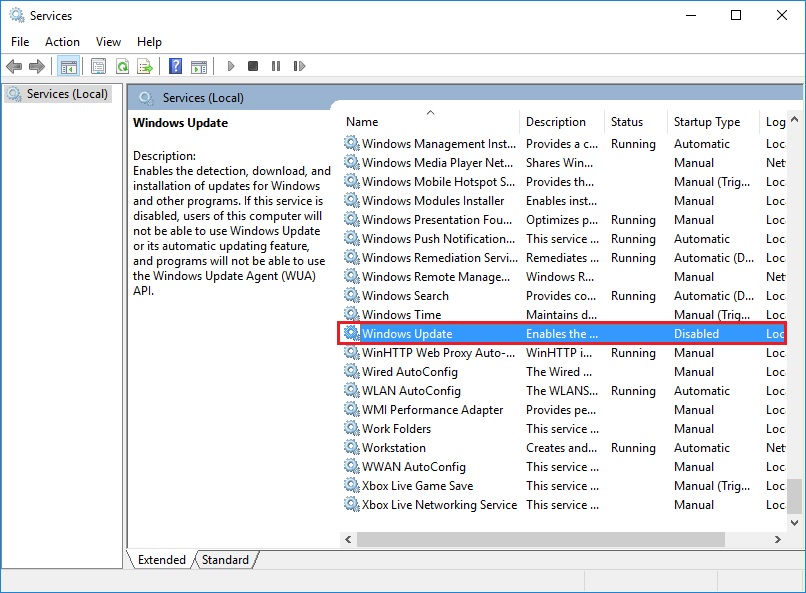This screenshot has width=806, height=593.
Task: Toggle Show/Hide Action Pane toolbar icon
Action: [x=199, y=66]
